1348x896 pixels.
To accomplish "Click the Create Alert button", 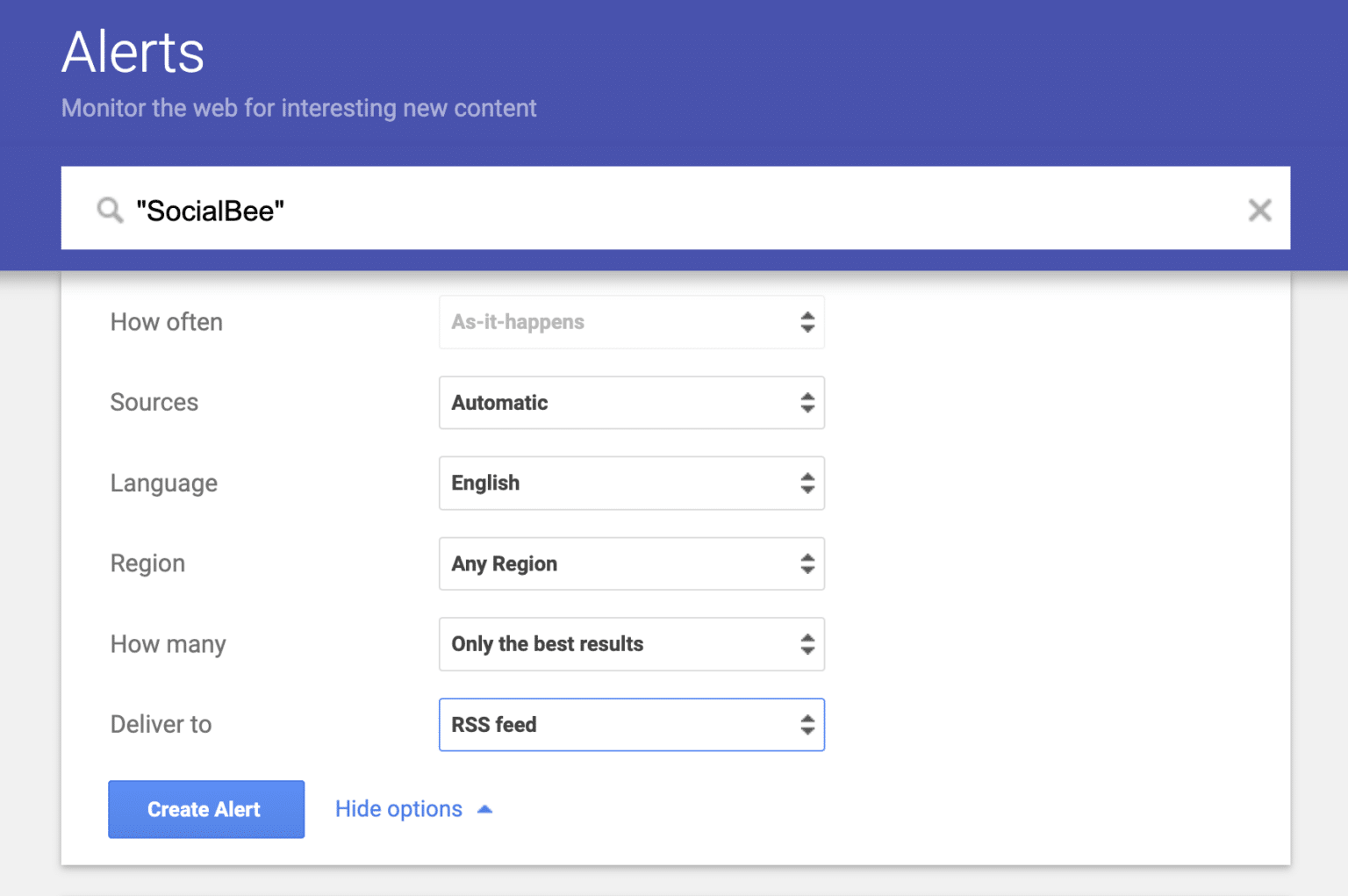I will [205, 809].
